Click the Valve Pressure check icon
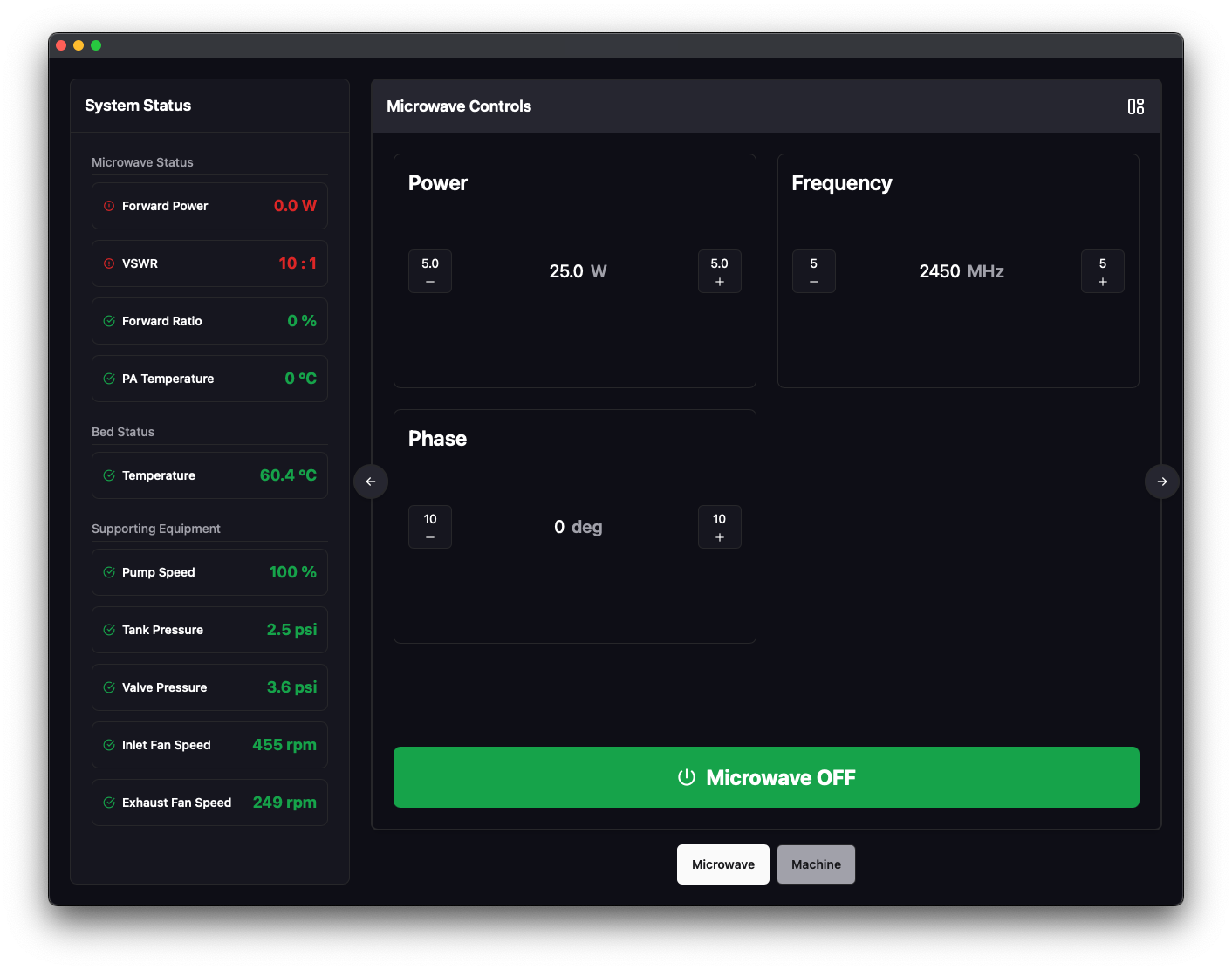Image resolution: width=1232 pixels, height=970 pixels. click(x=109, y=687)
